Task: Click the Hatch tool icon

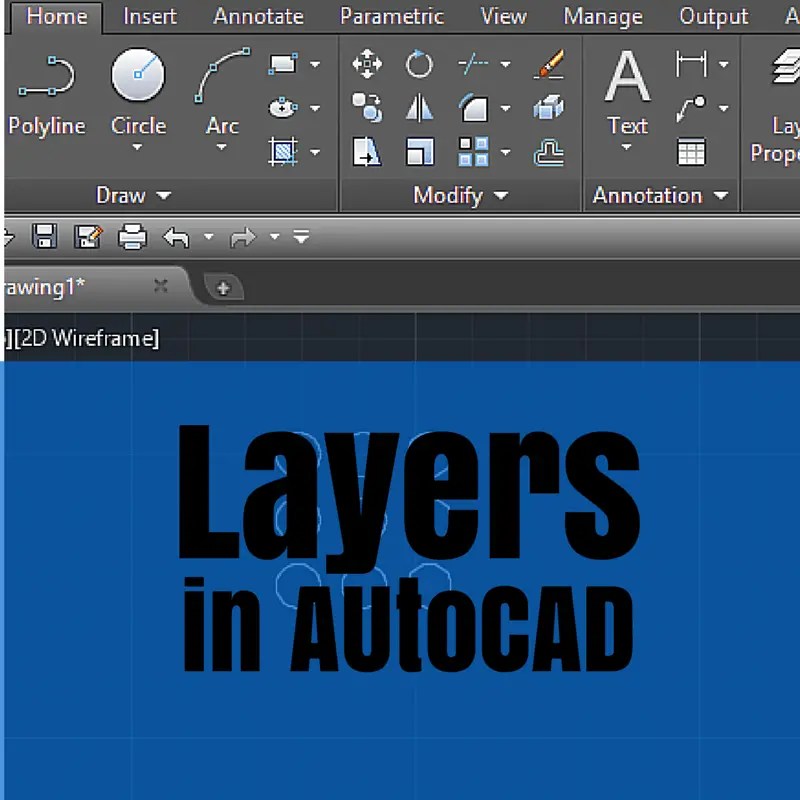Action: tap(283, 152)
